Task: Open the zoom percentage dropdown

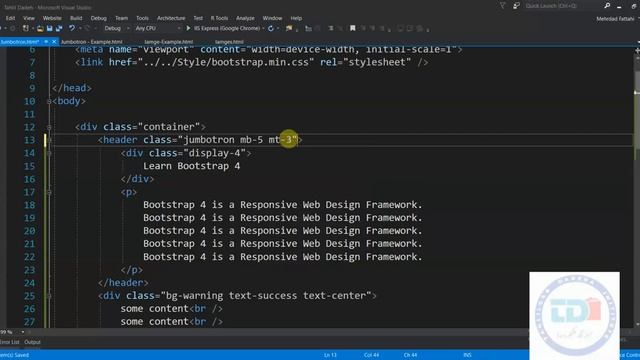Action: pos(22,332)
